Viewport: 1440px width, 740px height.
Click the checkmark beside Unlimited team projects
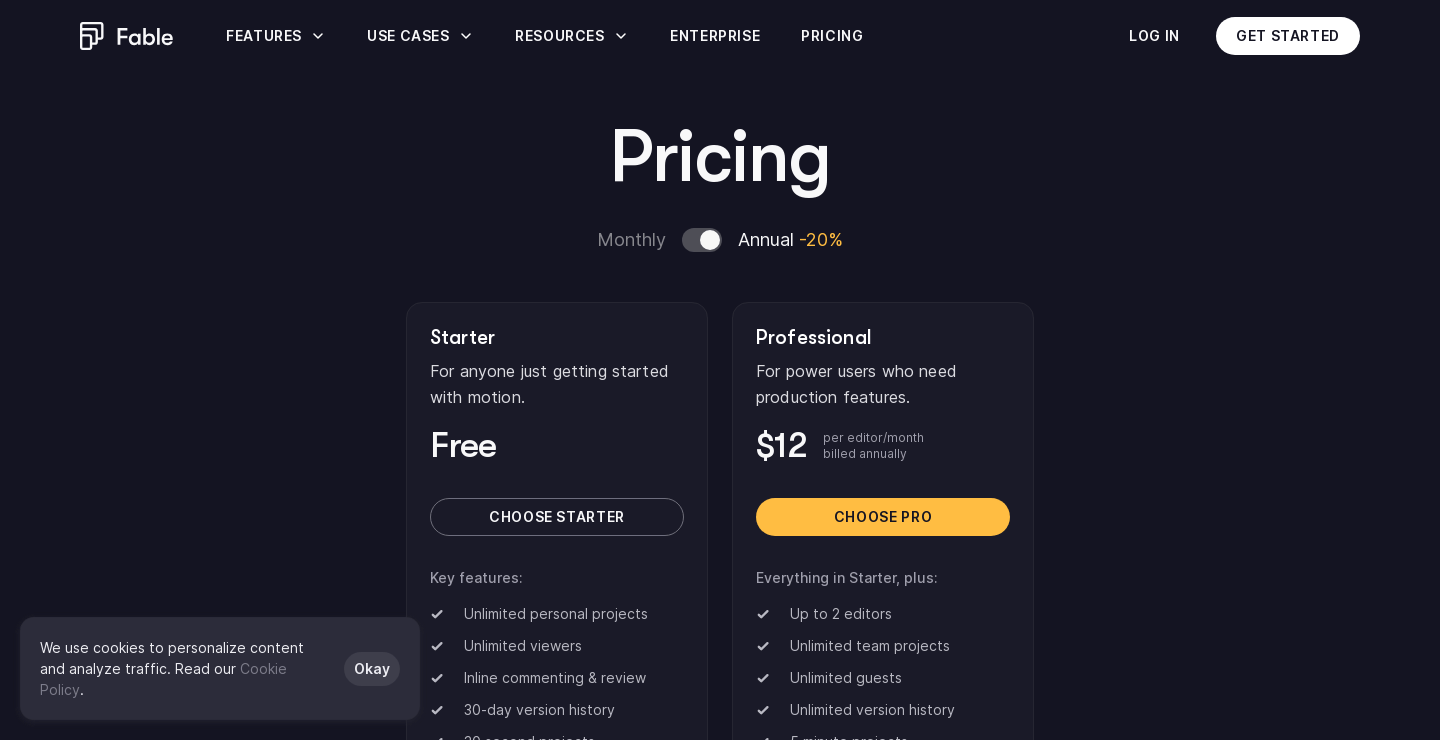click(x=764, y=646)
